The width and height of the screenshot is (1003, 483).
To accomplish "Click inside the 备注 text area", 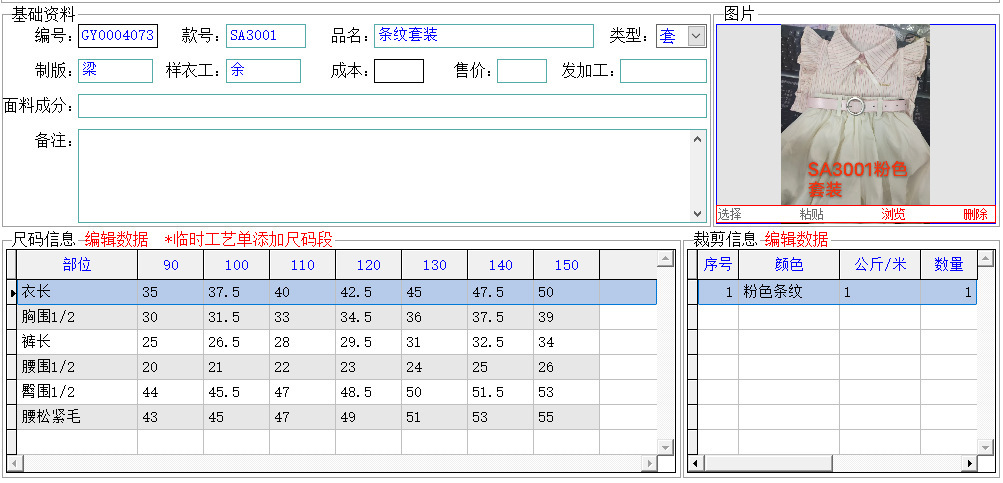I will click(384, 176).
